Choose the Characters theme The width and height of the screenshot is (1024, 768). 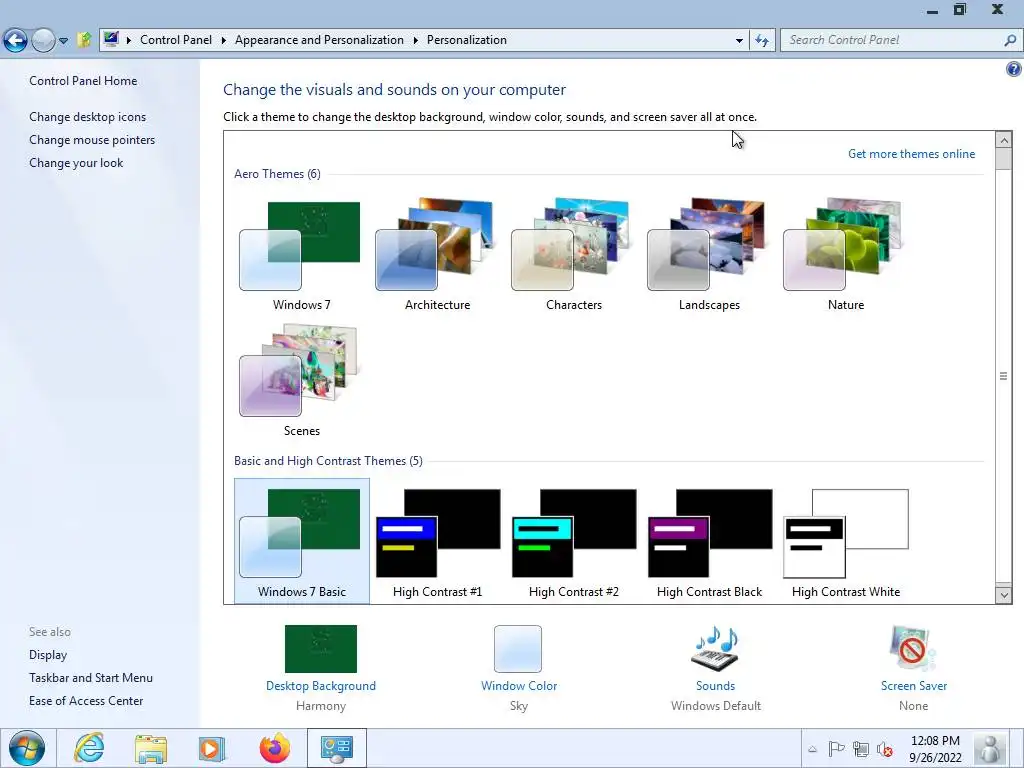click(573, 255)
